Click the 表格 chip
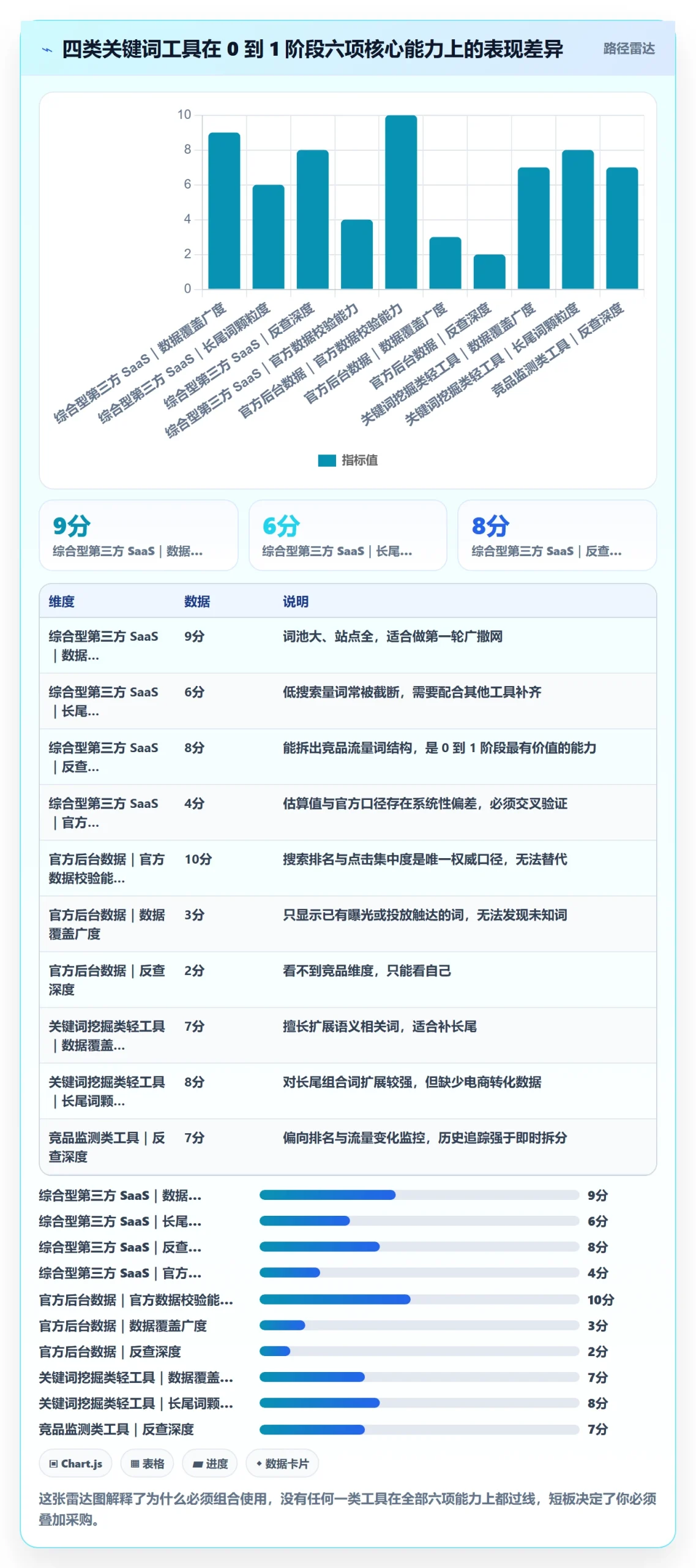Image resolution: width=696 pixels, height=1568 pixels. (147, 1464)
